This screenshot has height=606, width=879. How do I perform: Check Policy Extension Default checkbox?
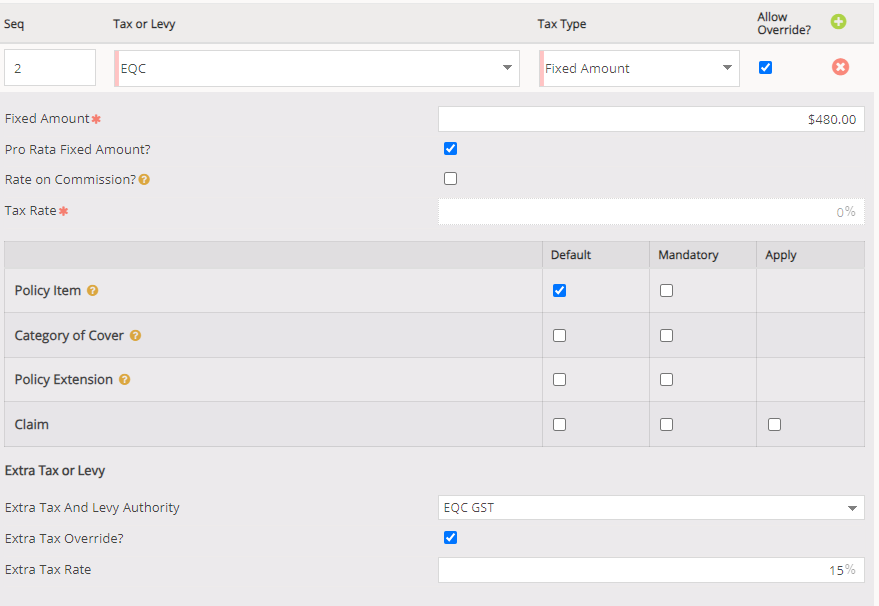[559, 380]
